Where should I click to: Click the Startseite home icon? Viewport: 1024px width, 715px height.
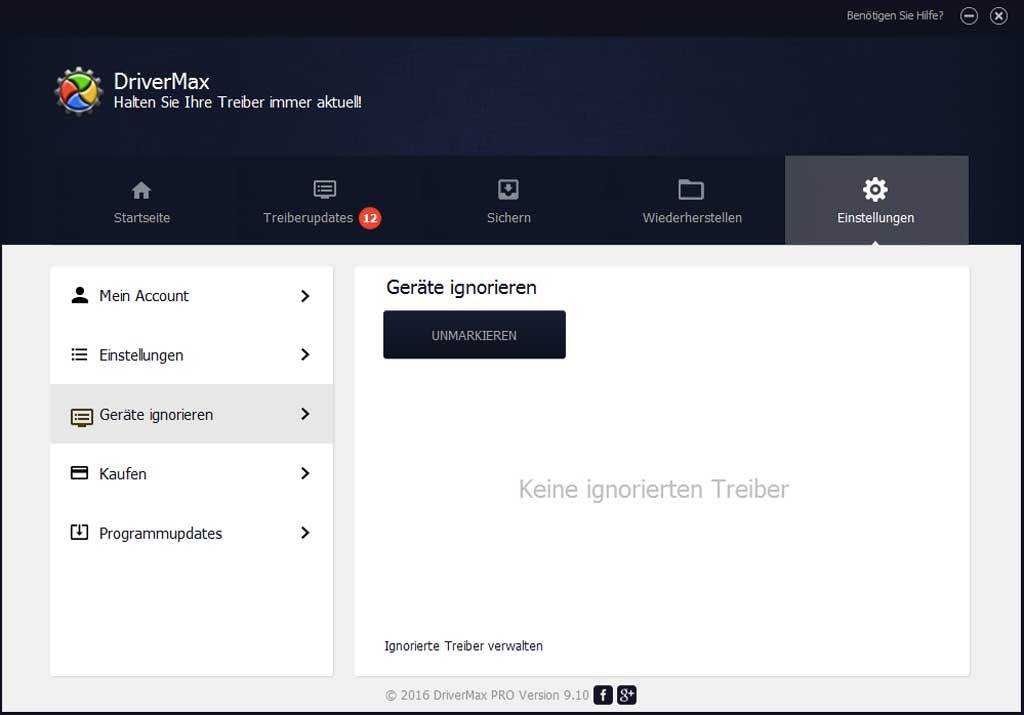tap(141, 191)
